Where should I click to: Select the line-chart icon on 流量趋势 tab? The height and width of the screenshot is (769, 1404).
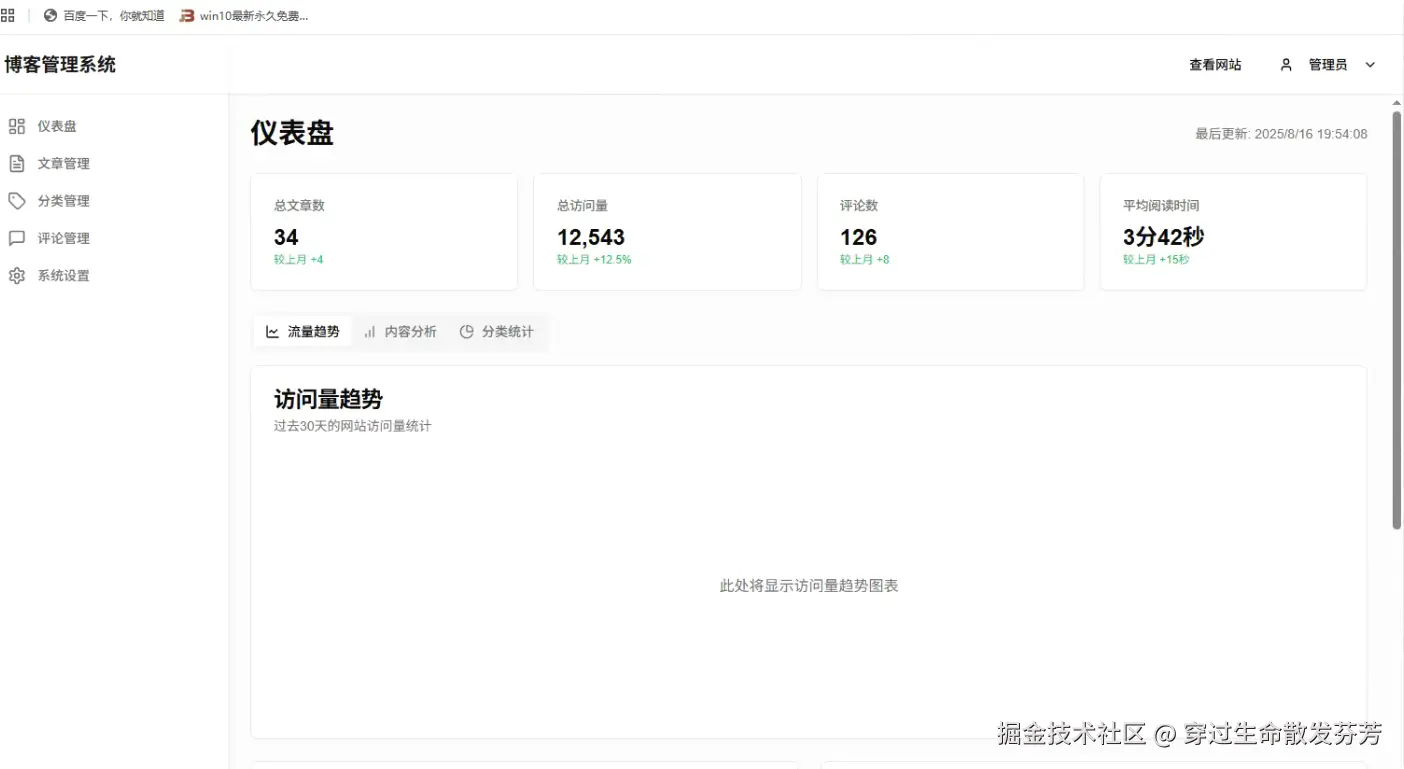pyautogui.click(x=271, y=330)
